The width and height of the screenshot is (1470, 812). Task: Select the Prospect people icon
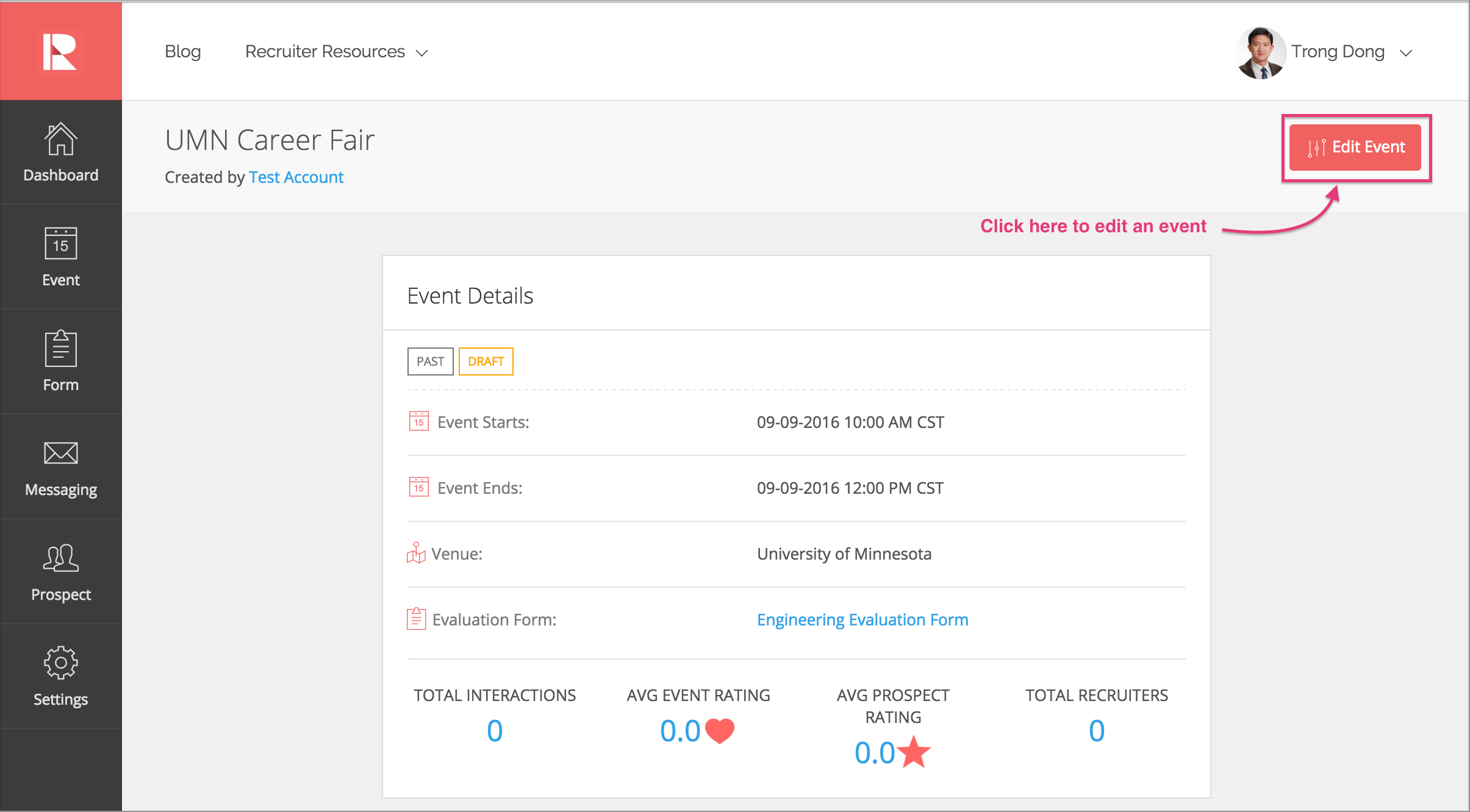pyautogui.click(x=60, y=558)
